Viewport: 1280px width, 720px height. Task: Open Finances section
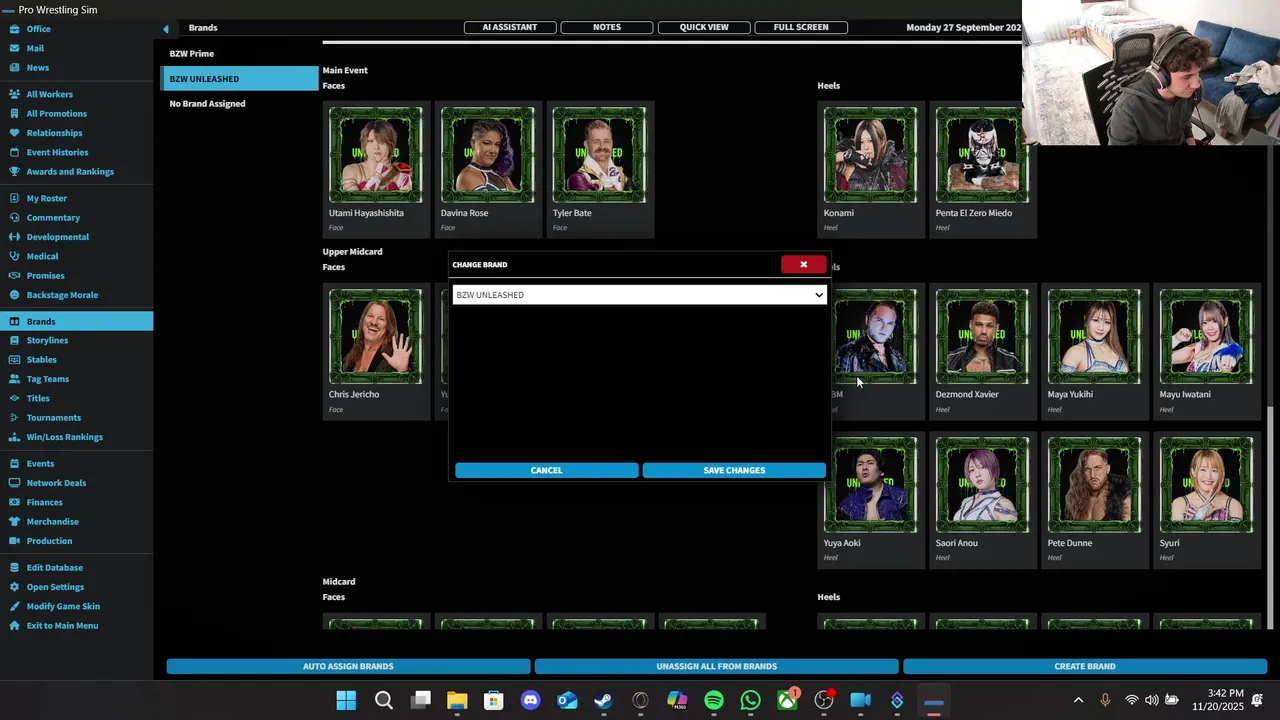(x=44, y=503)
